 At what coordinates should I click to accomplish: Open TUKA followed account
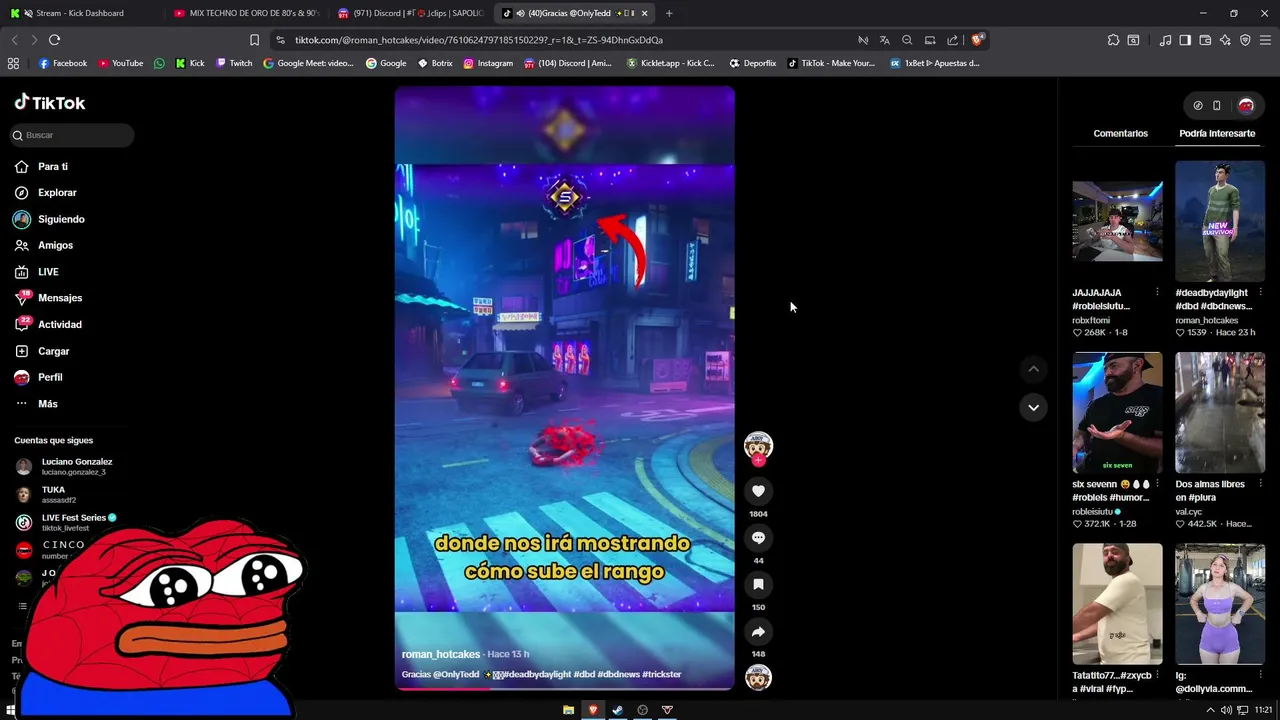coord(46,494)
